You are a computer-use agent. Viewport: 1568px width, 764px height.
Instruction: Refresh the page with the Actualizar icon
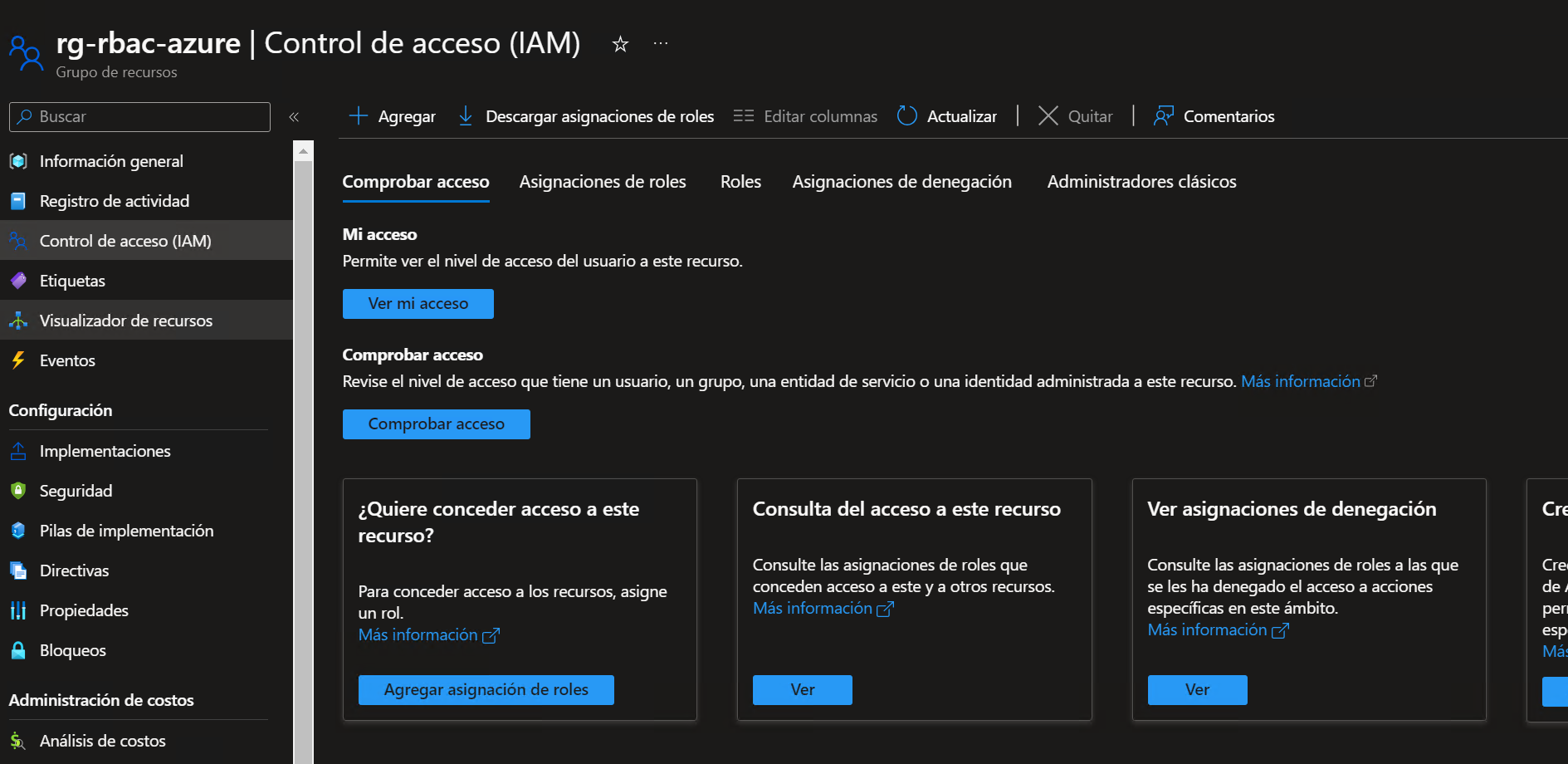tap(906, 115)
